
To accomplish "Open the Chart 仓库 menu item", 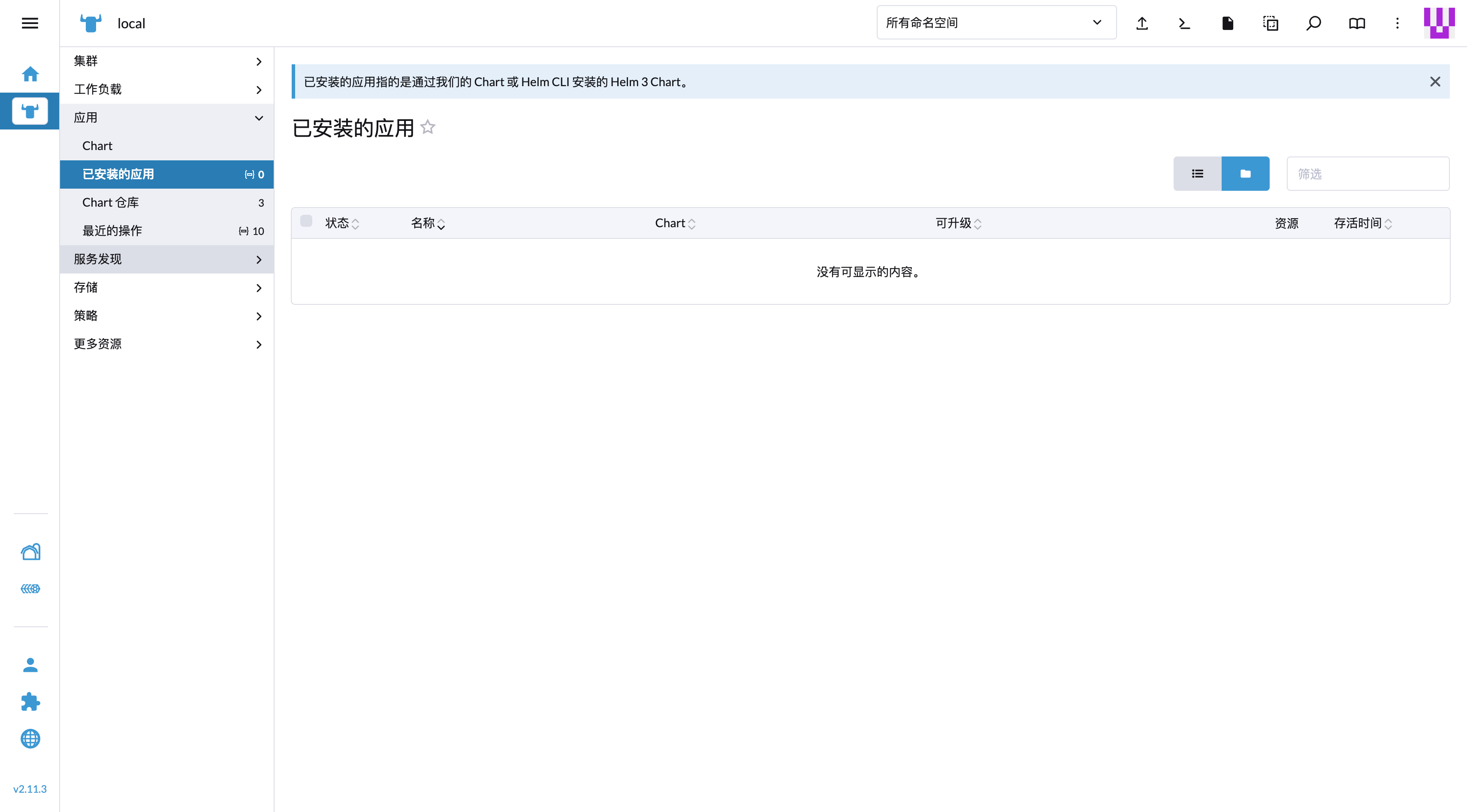I will point(167,203).
